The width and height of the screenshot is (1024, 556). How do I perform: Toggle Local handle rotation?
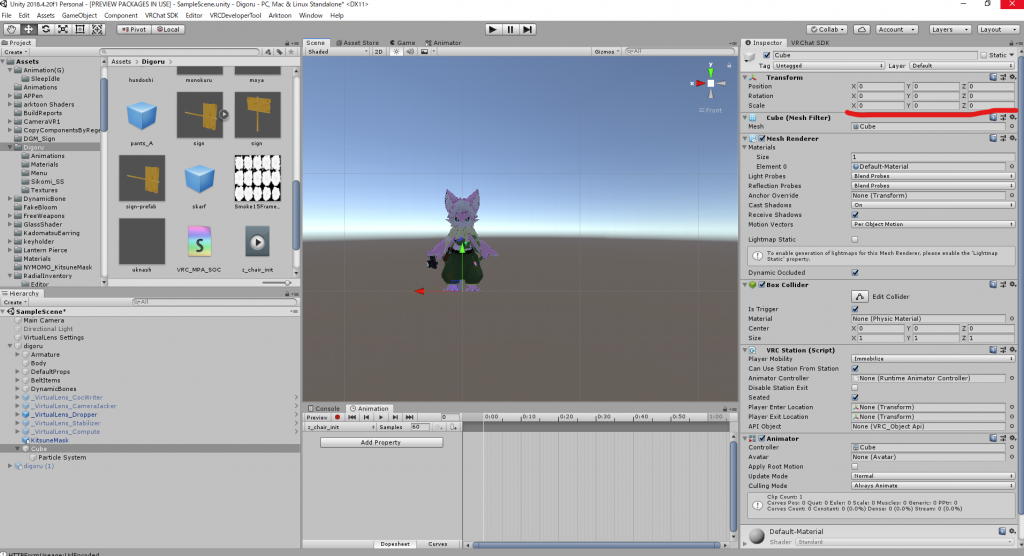[168, 29]
